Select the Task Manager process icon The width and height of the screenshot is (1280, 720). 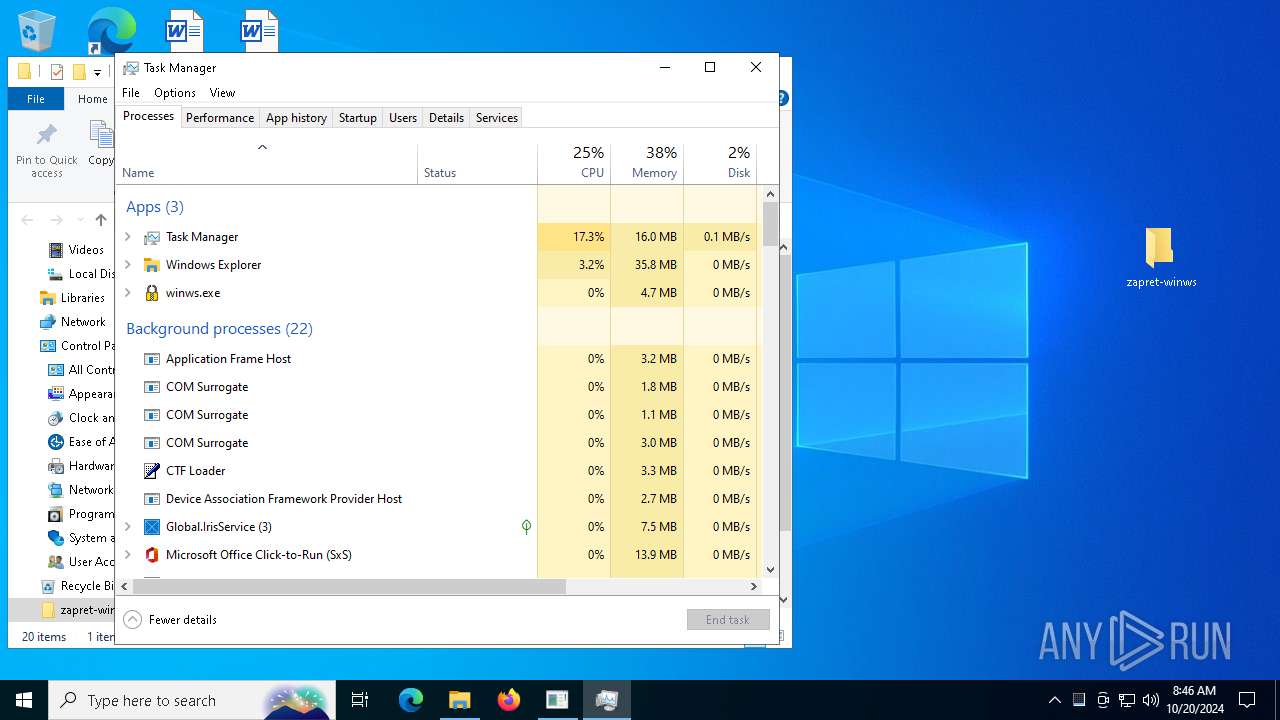pyautogui.click(x=152, y=237)
